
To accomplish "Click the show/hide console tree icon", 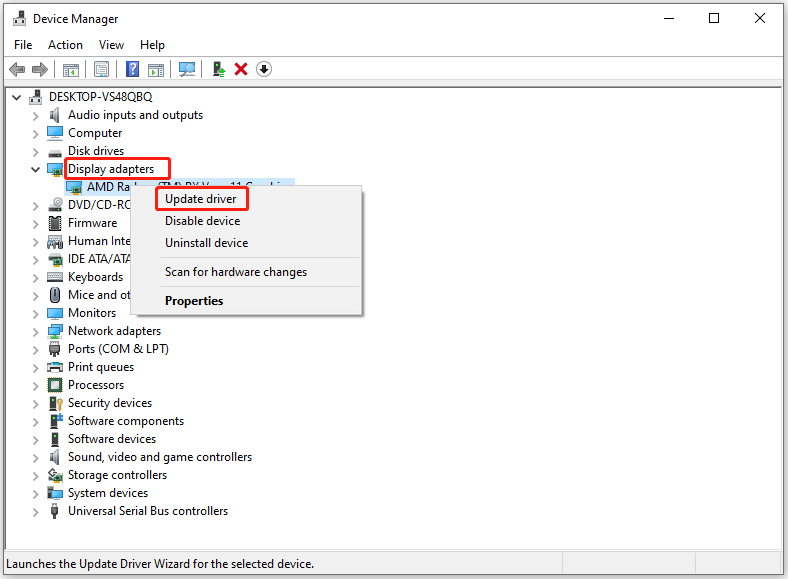I will click(x=71, y=69).
